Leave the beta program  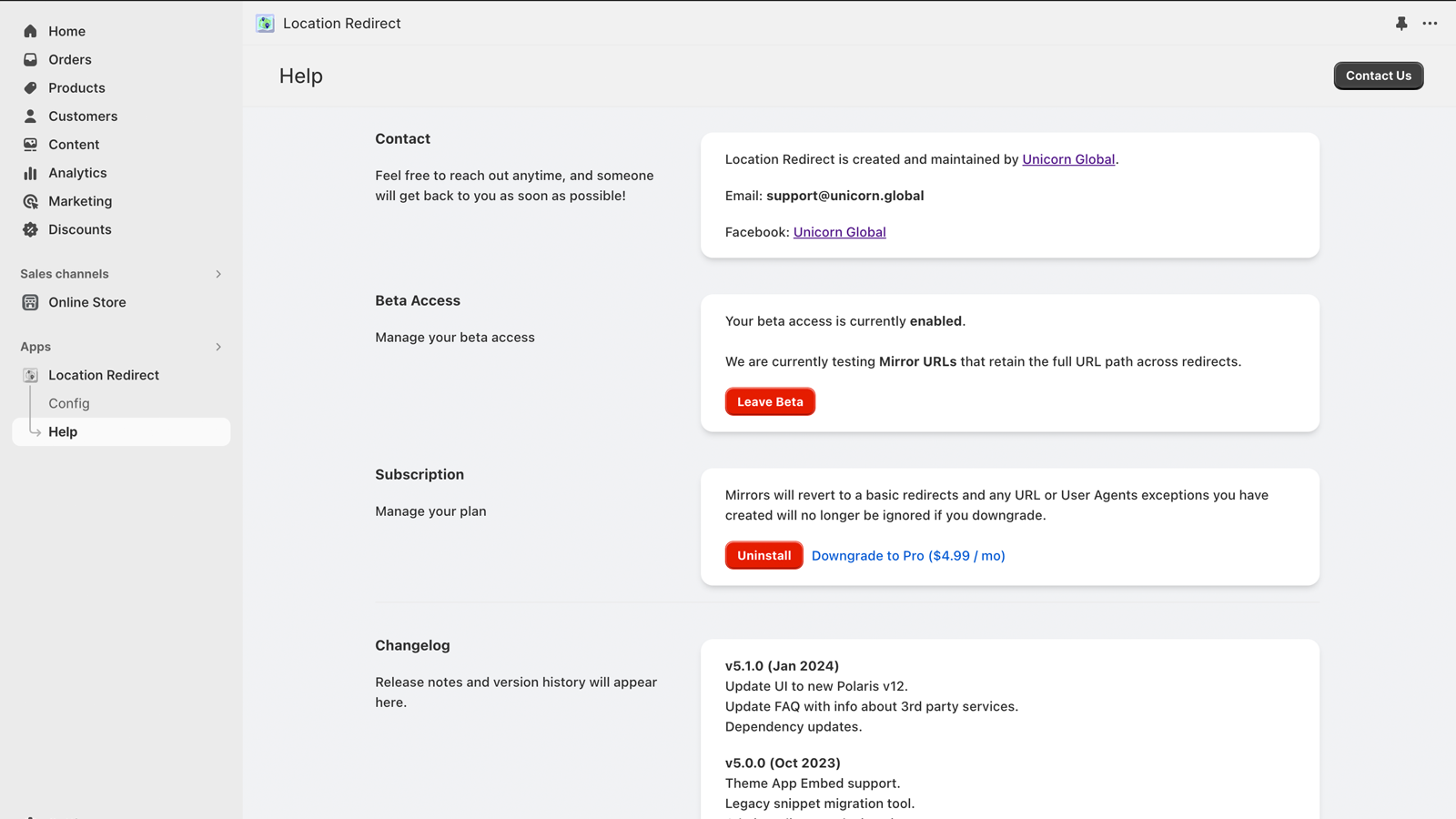coord(770,401)
